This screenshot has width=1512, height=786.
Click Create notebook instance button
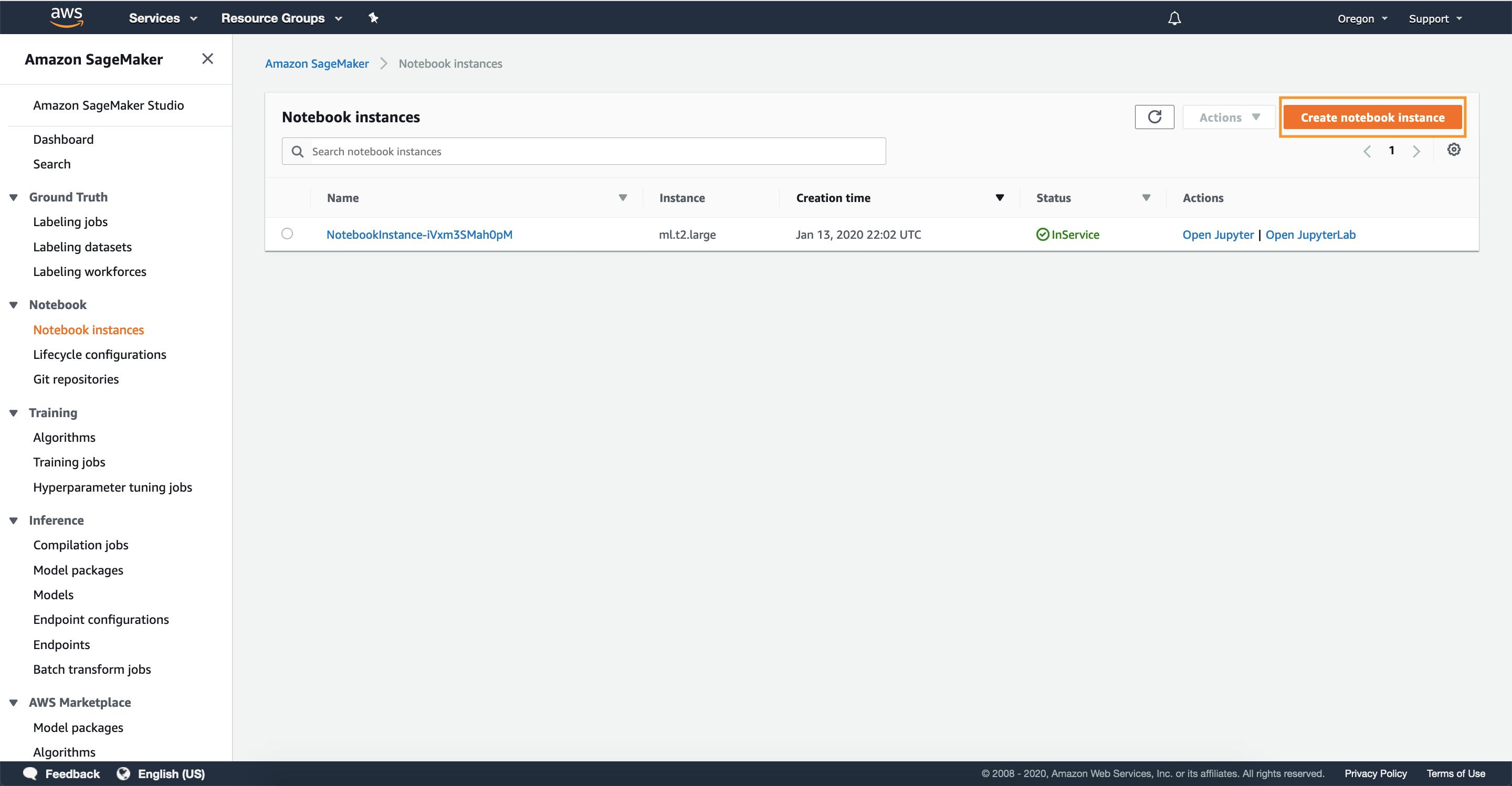pyautogui.click(x=1372, y=118)
